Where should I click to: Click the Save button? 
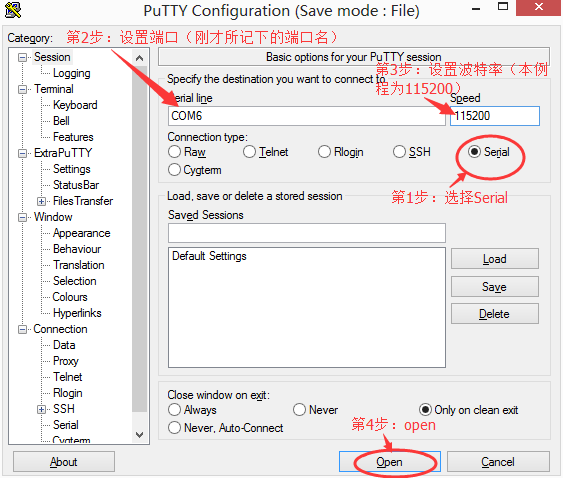(x=494, y=286)
